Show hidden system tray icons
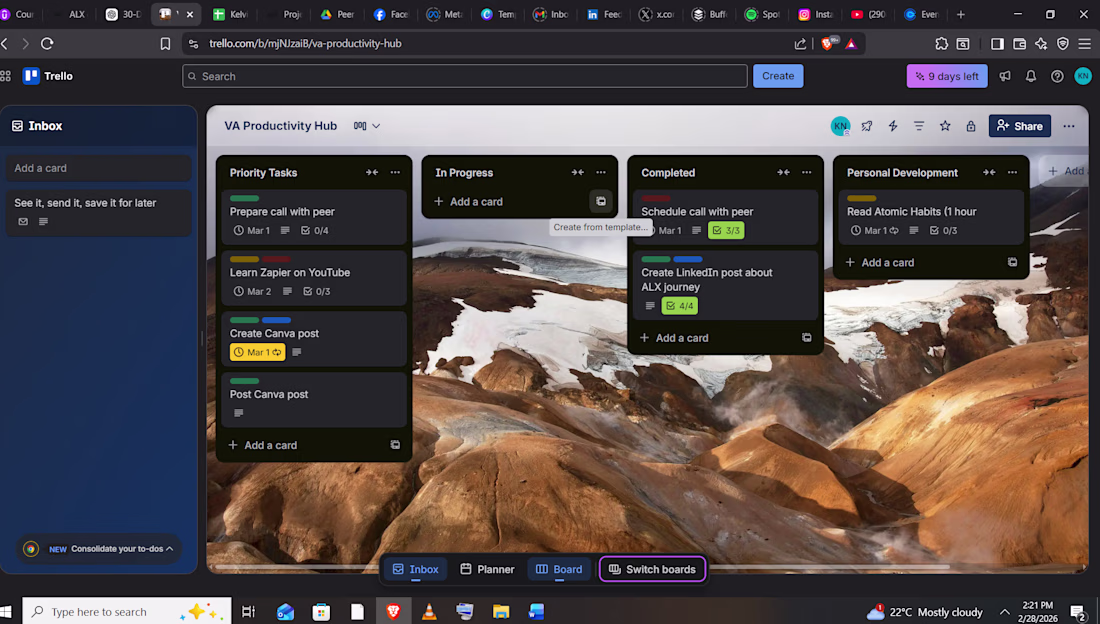The image size is (1100, 624). coord(1005,612)
